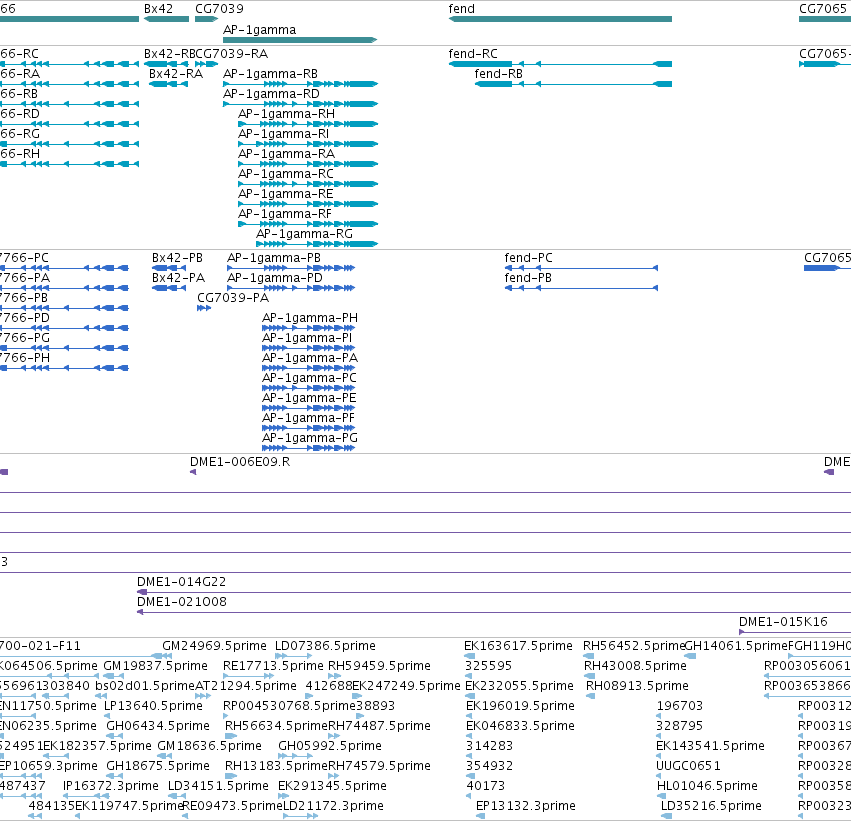Select transcript AP-1gamma-RC label
Screen dimensions: 851x821
(x=286, y=174)
